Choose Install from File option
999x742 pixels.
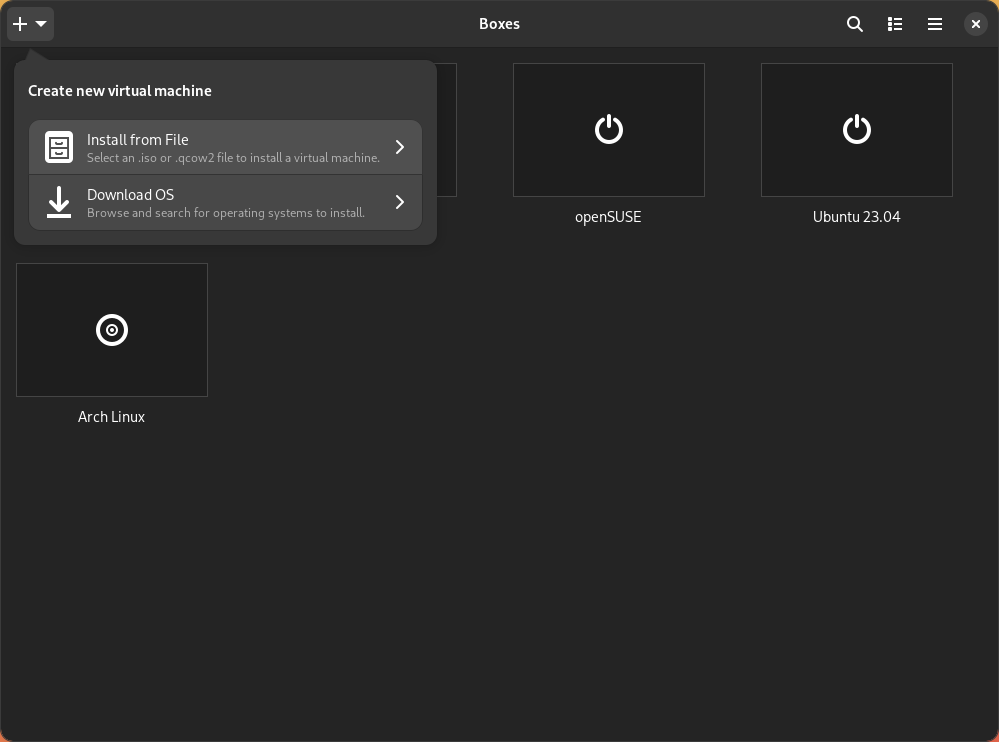[226, 147]
